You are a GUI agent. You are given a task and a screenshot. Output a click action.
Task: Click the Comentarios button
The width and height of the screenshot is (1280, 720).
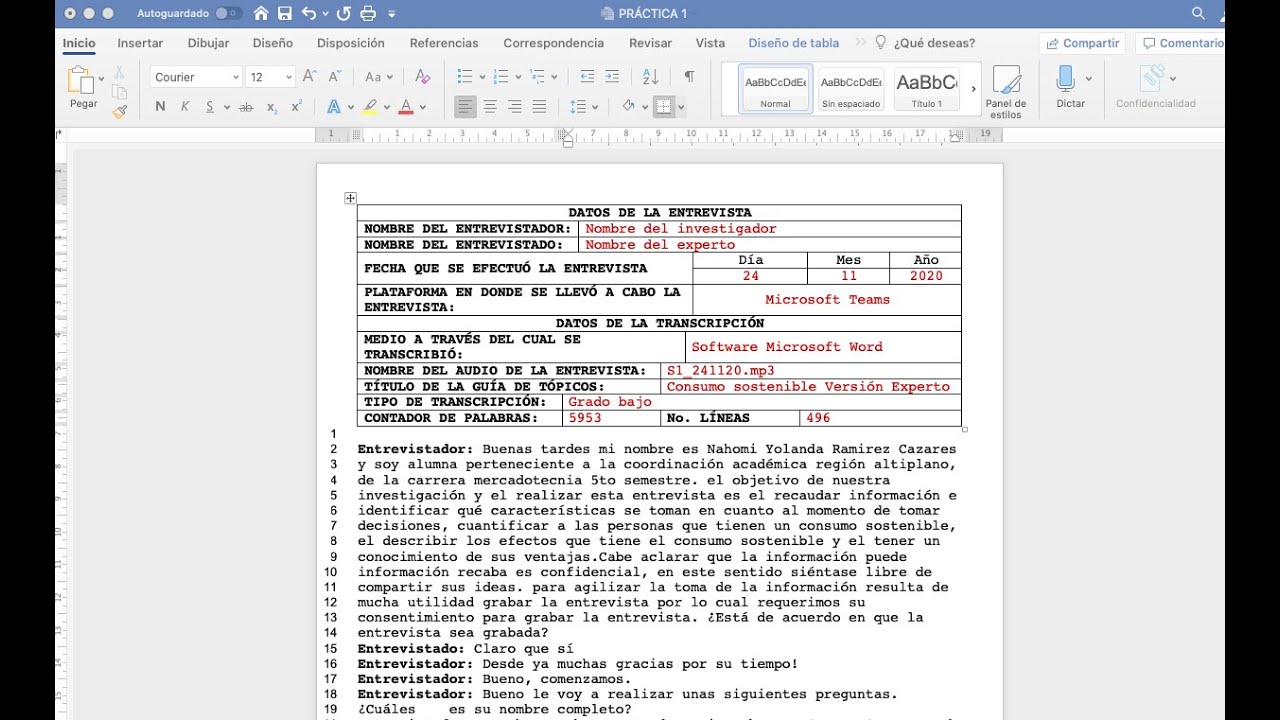click(1182, 43)
